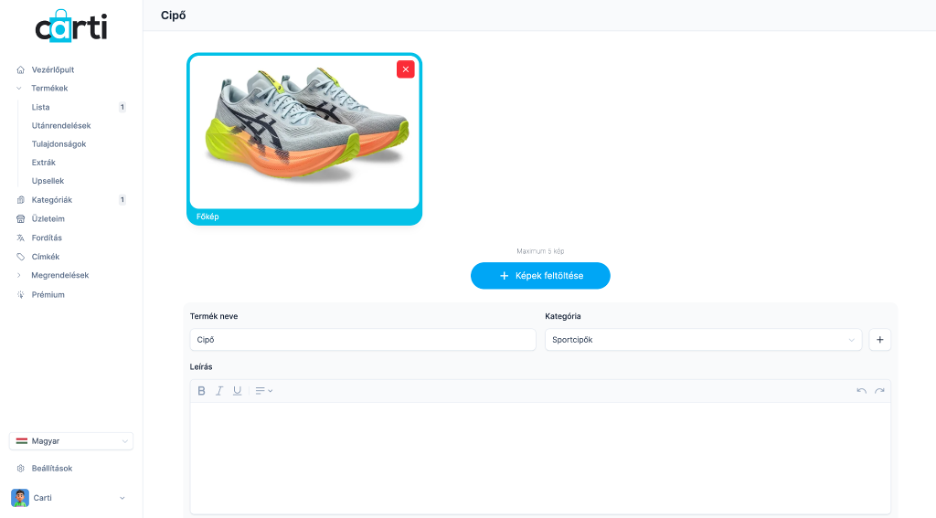Open Beállítások settings link
Viewport: 936px width, 518px height.
(52, 468)
